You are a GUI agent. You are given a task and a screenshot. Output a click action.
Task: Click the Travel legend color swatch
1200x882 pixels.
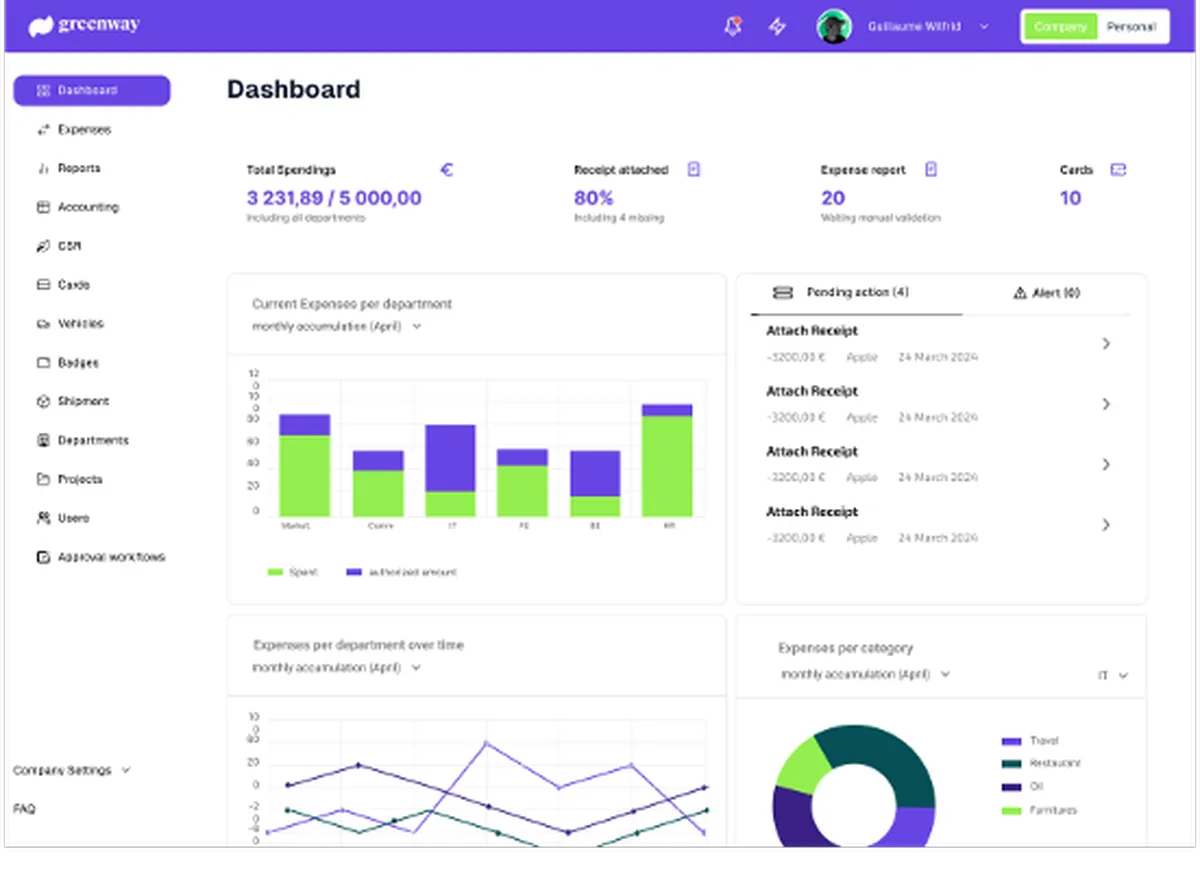[x=1011, y=741]
